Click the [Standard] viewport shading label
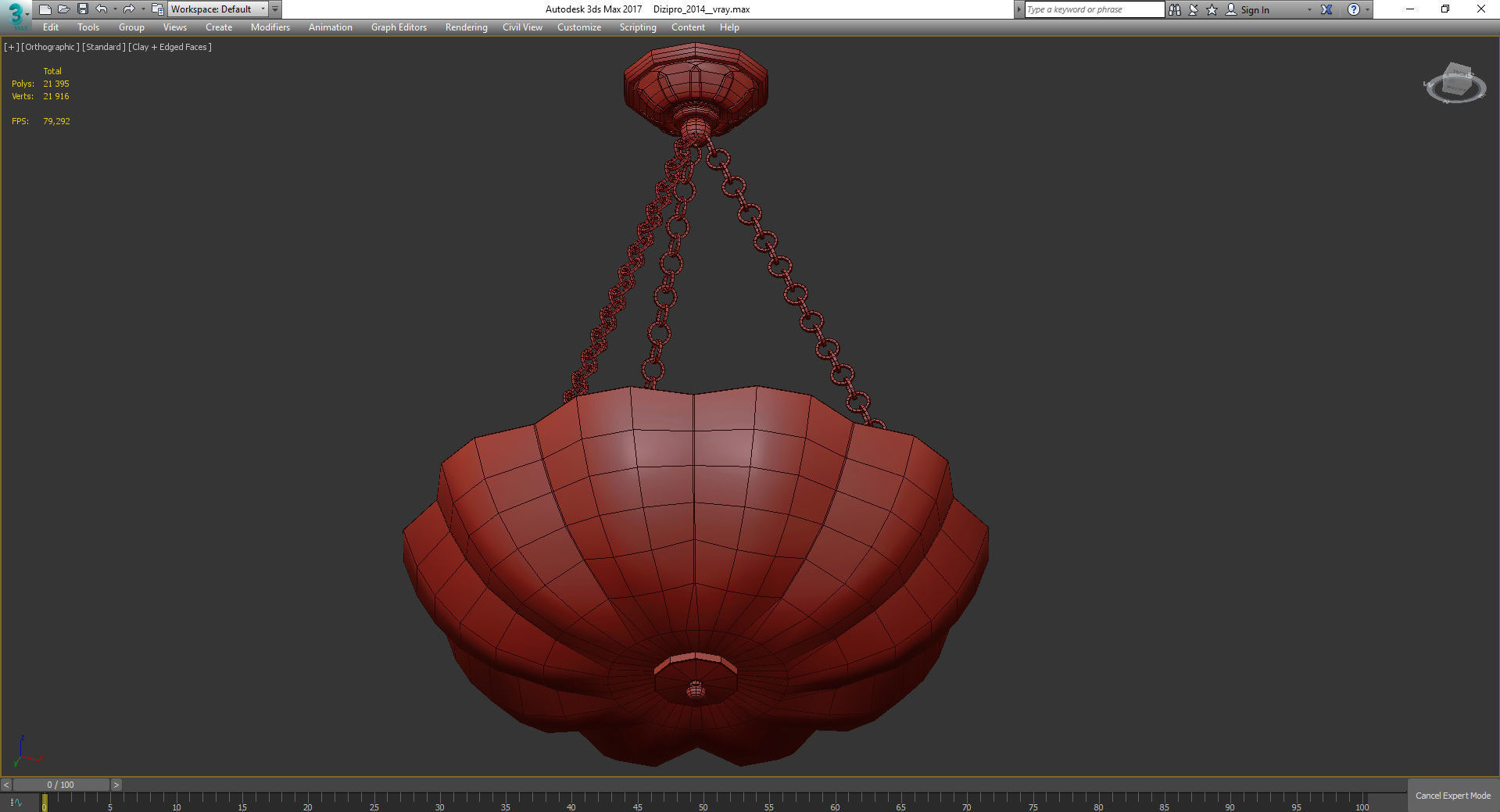This screenshot has height=812, width=1500. click(x=103, y=47)
